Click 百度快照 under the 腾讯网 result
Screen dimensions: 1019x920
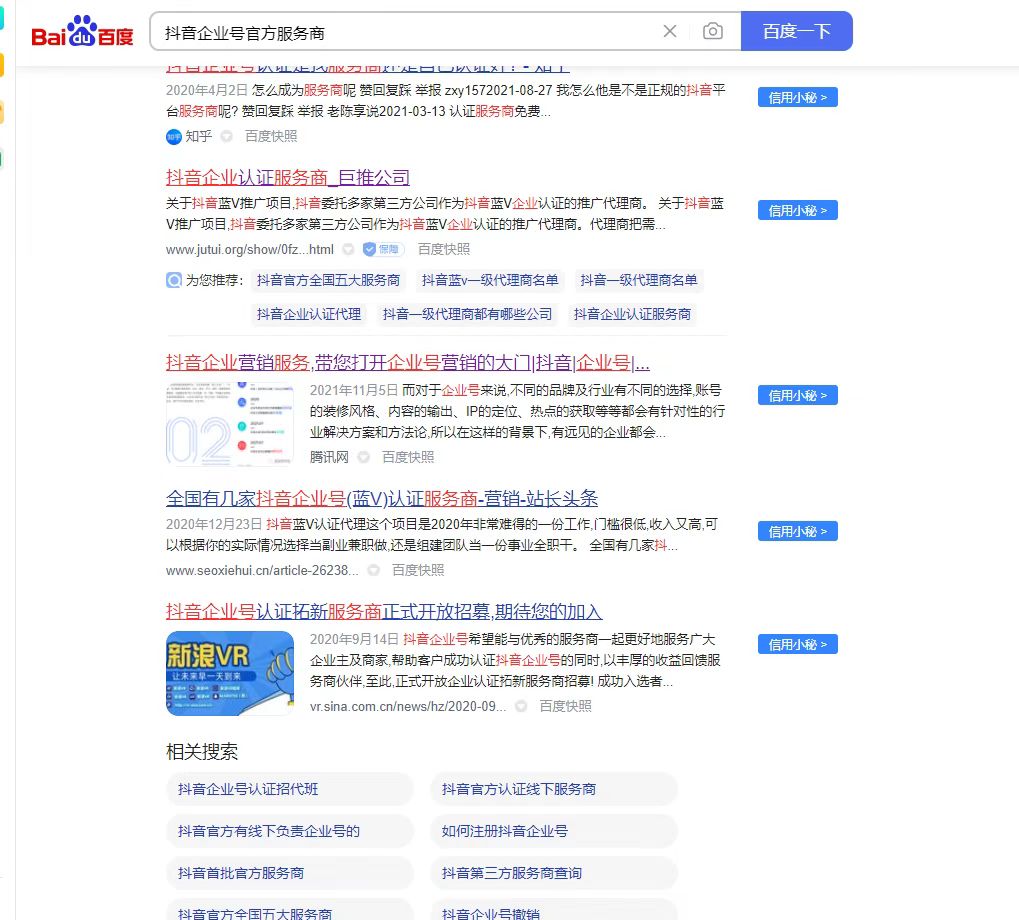tap(407, 456)
